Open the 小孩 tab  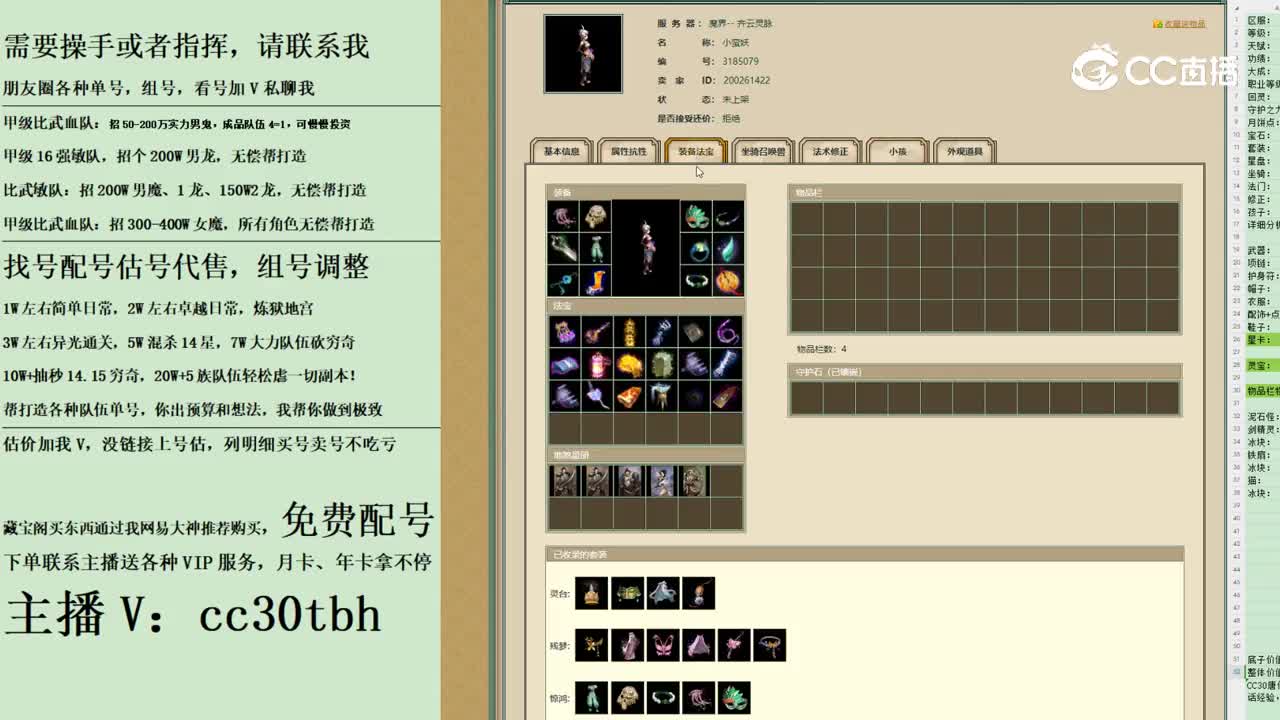pyautogui.click(x=897, y=152)
